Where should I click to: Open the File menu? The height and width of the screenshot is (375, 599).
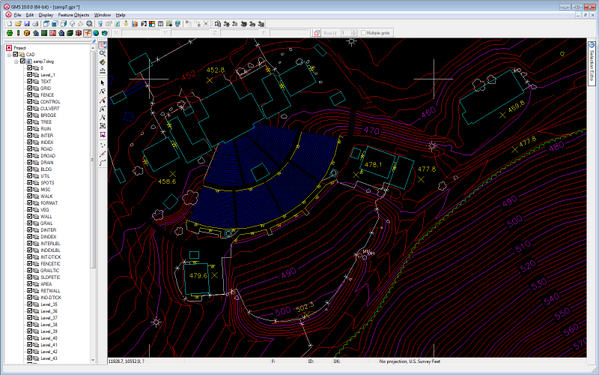click(17, 15)
